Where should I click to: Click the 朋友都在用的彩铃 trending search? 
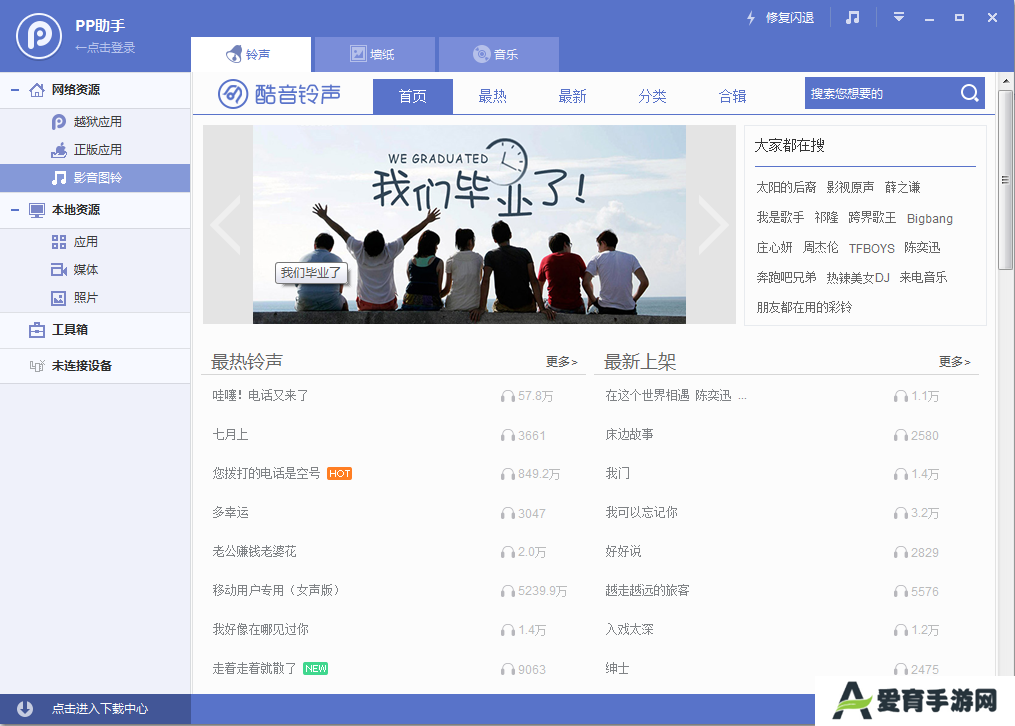804,307
